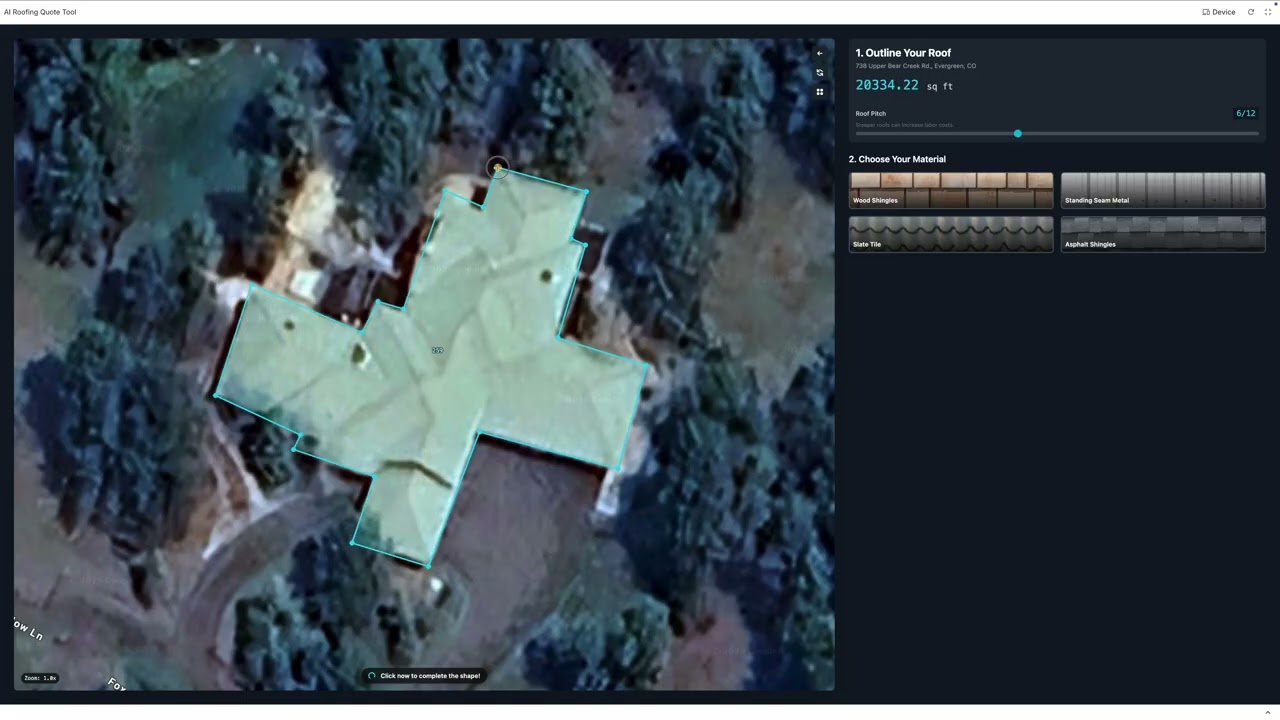The width and height of the screenshot is (1280, 720).
Task: Click the reset outline refresh icon on map
Action: tap(819, 72)
